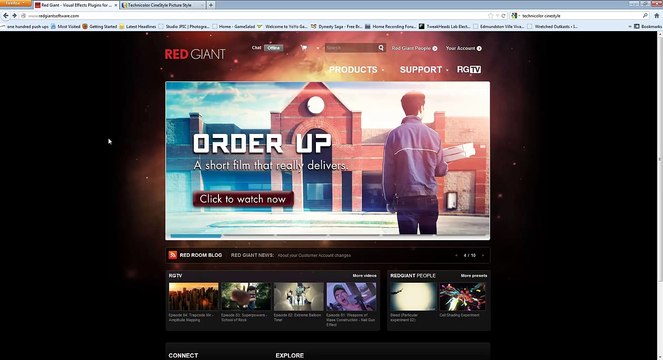Open Episode 04 Trapcode Mir thumbnail
This screenshot has width=663, height=360.
coord(194,297)
